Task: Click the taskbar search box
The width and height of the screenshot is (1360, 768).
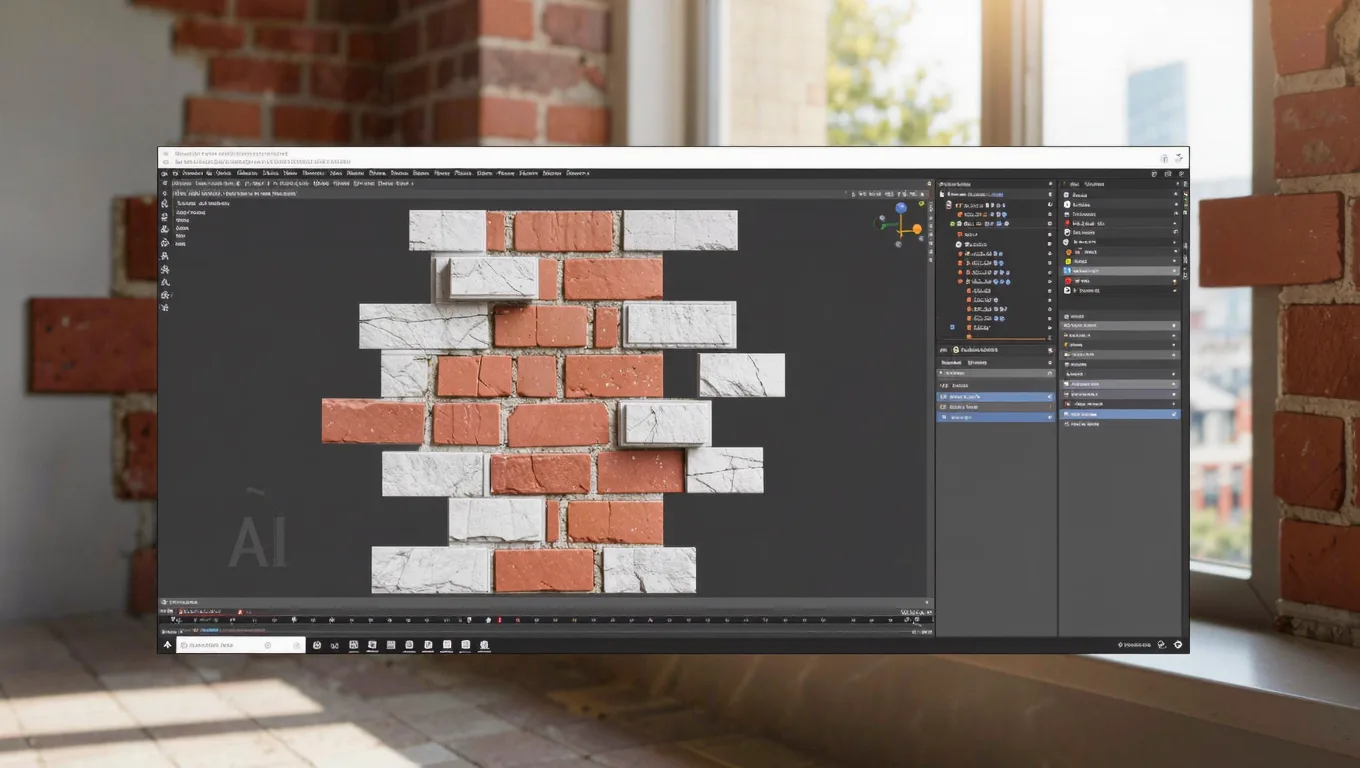Action: click(x=240, y=646)
